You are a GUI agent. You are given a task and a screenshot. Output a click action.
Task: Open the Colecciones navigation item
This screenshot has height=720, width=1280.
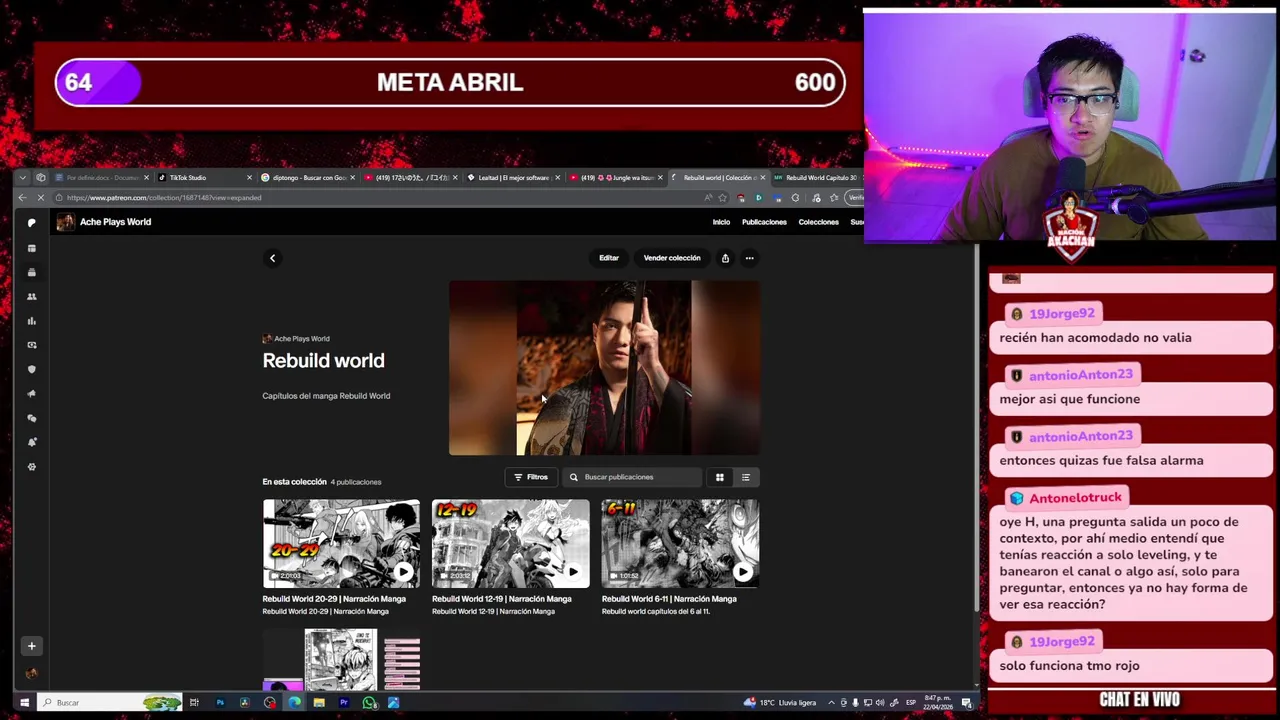tap(818, 222)
